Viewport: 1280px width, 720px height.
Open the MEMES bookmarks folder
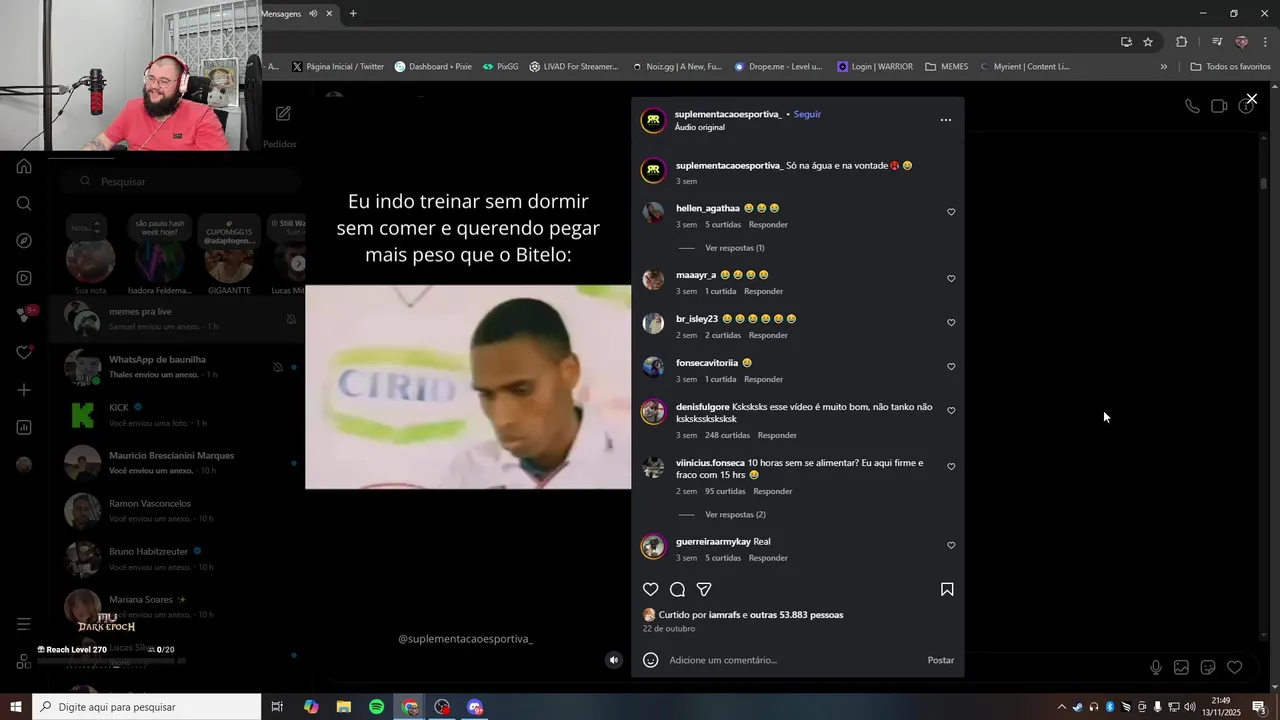[946, 67]
